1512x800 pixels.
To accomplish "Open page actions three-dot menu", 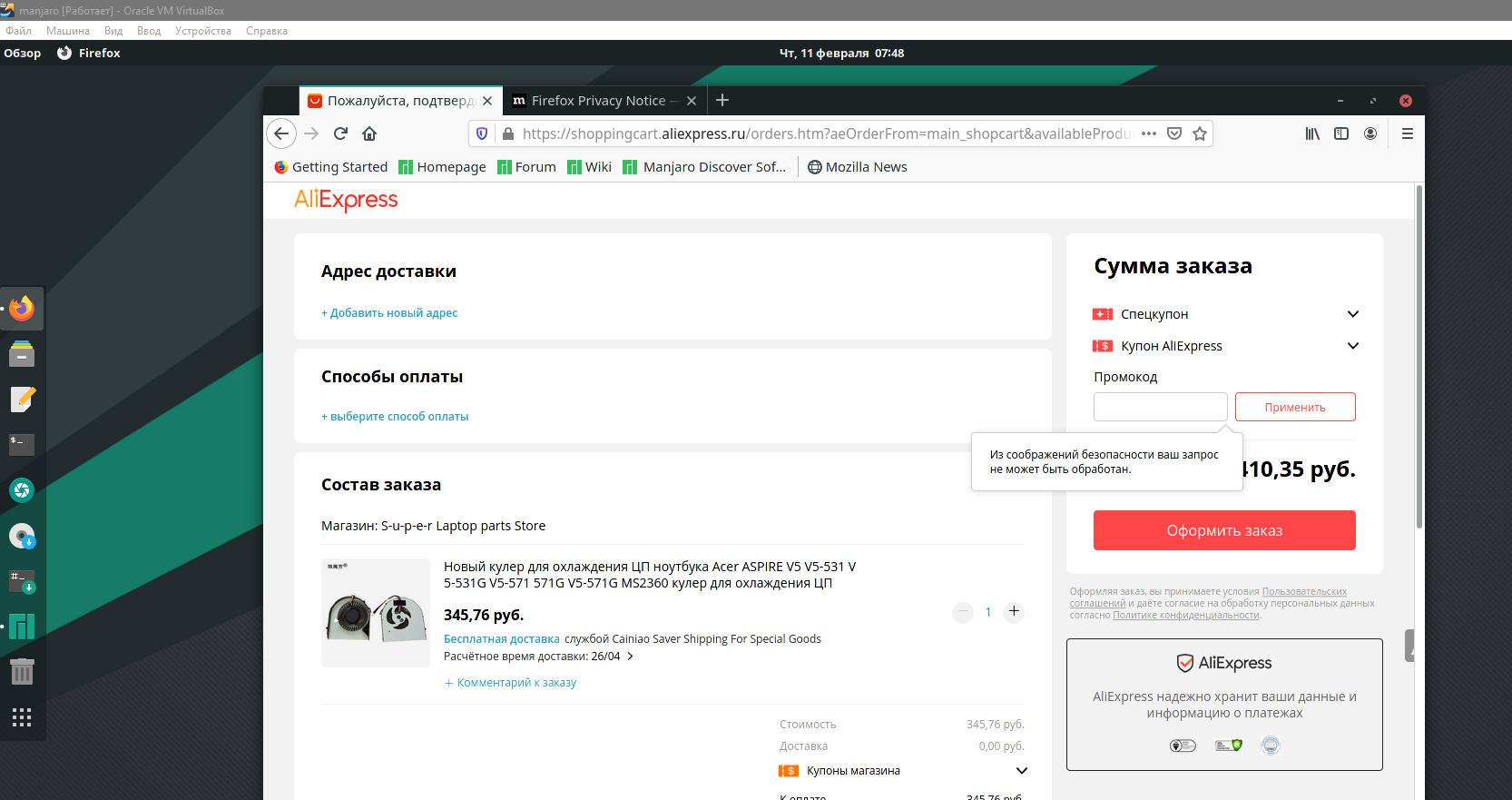I will [1149, 133].
